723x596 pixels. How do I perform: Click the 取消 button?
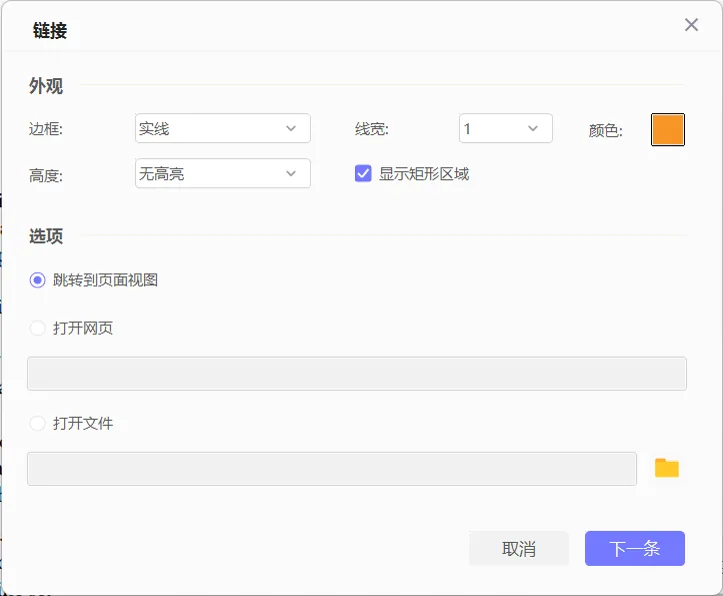[519, 549]
